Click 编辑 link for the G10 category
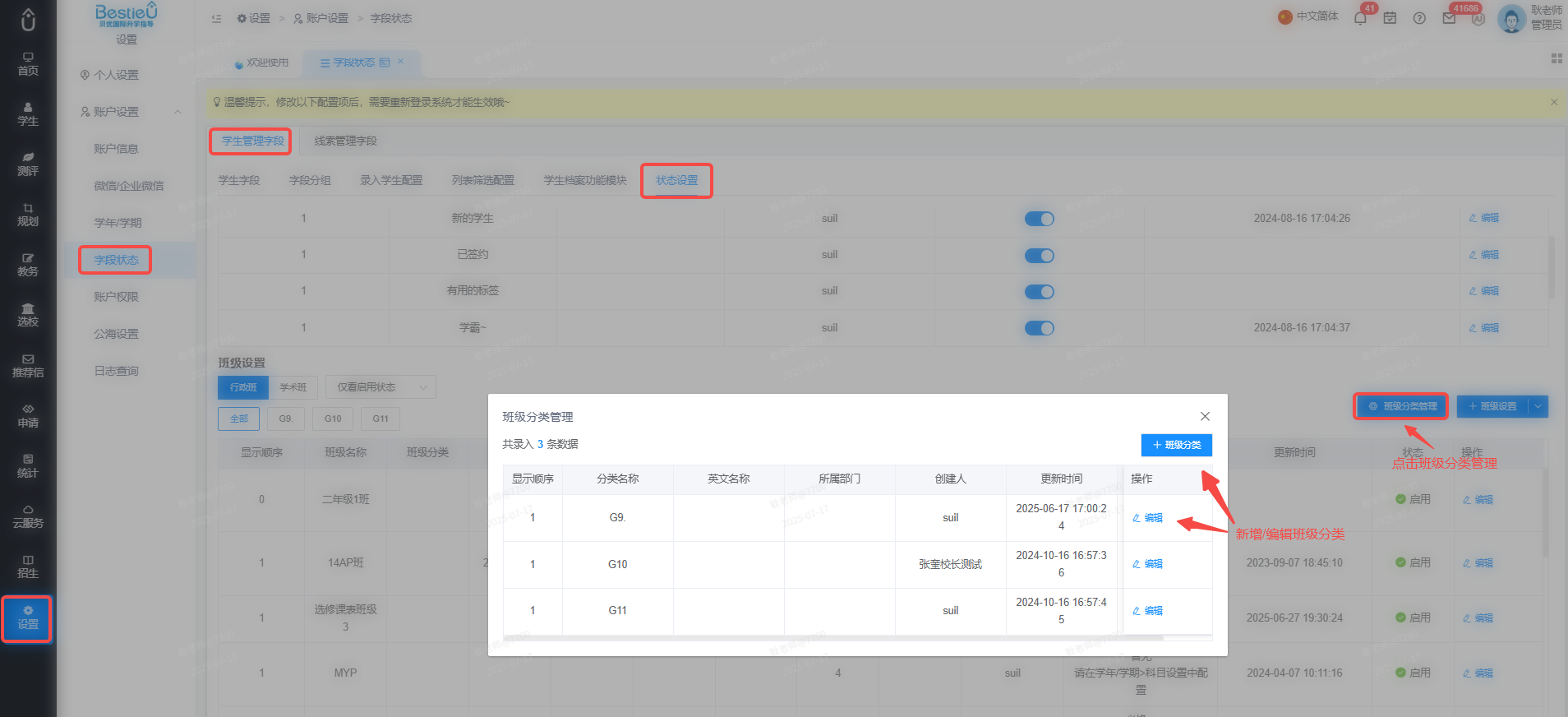Screen dimensions: 1568x717 click(x=1148, y=564)
